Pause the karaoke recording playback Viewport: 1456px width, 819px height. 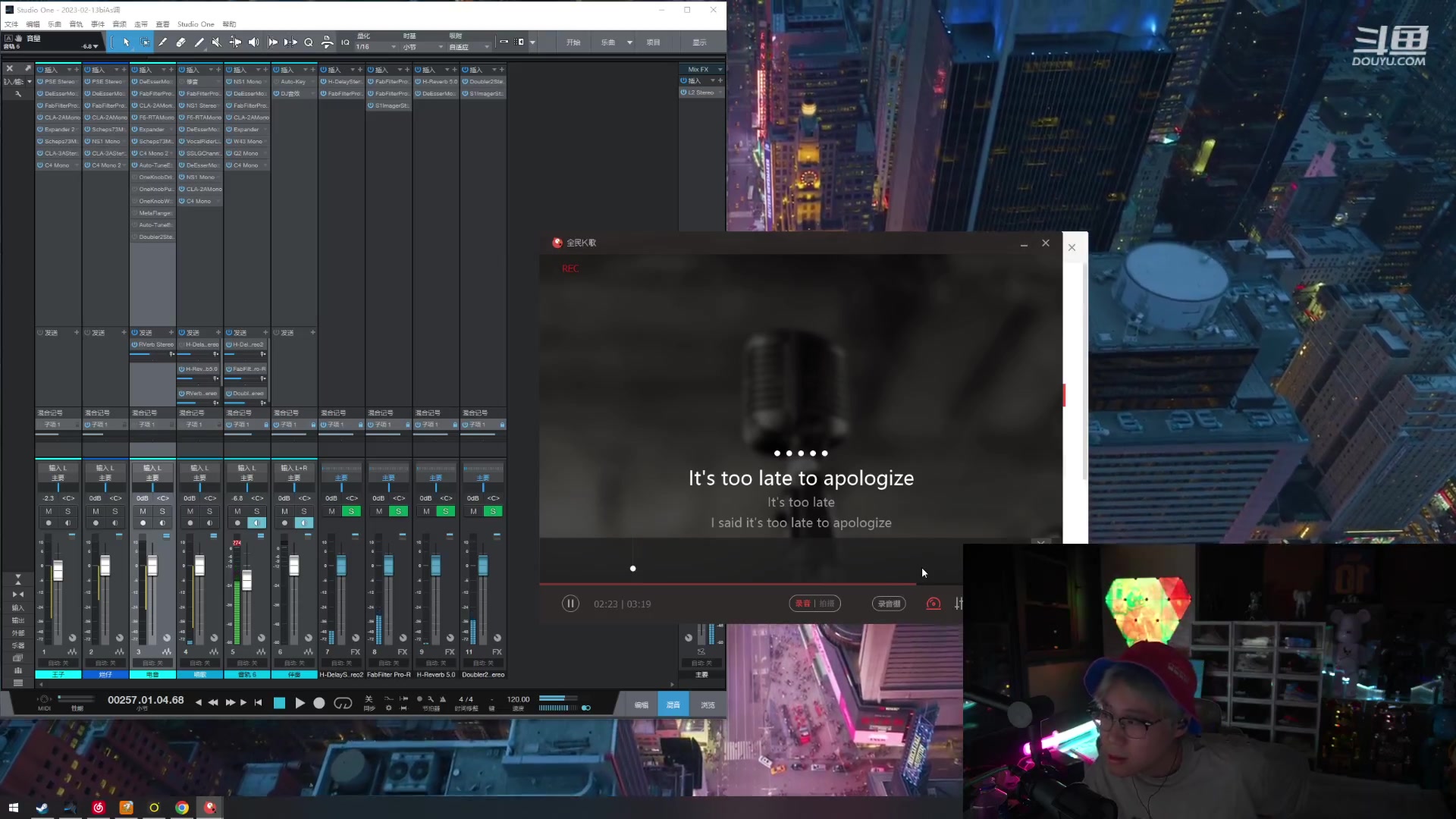click(570, 604)
